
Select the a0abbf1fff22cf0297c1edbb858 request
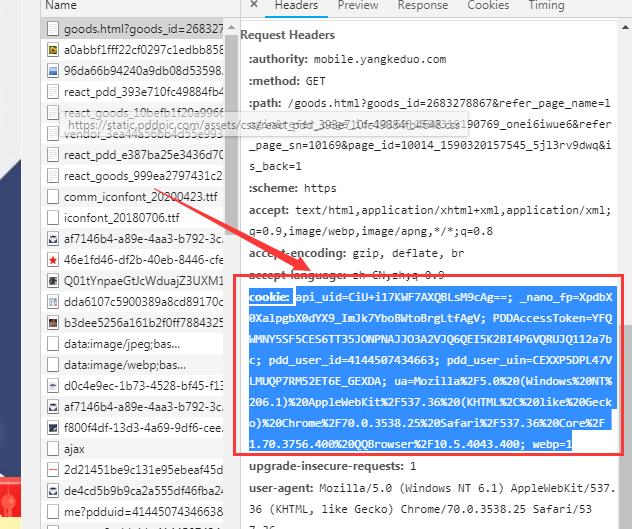click(132, 50)
